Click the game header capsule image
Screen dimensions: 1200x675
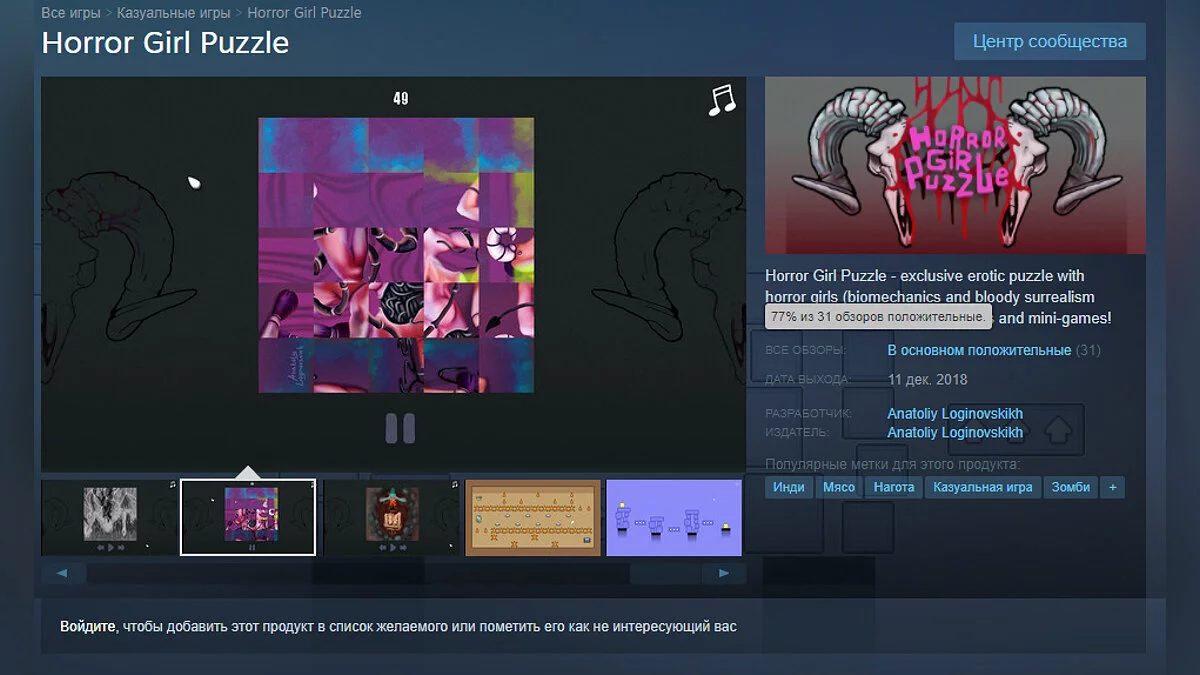pyautogui.click(x=955, y=165)
